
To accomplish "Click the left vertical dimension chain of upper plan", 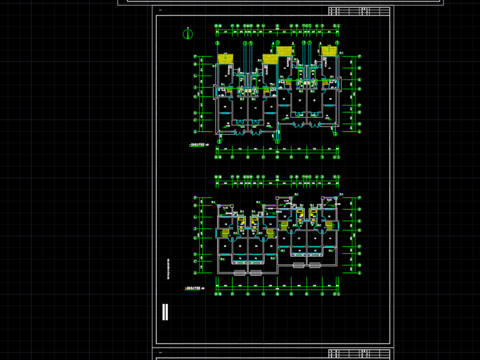I will pyautogui.click(x=201, y=94).
